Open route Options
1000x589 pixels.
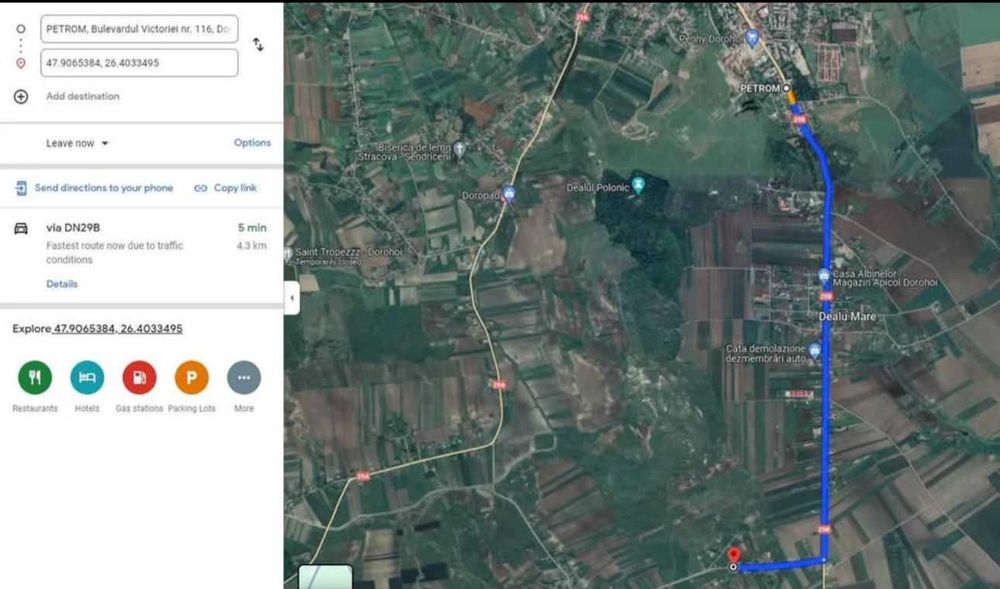pyautogui.click(x=252, y=143)
